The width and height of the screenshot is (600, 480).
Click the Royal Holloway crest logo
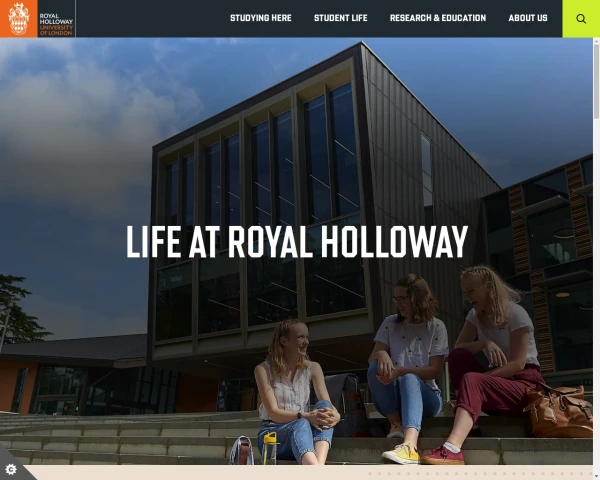[x=19, y=18]
